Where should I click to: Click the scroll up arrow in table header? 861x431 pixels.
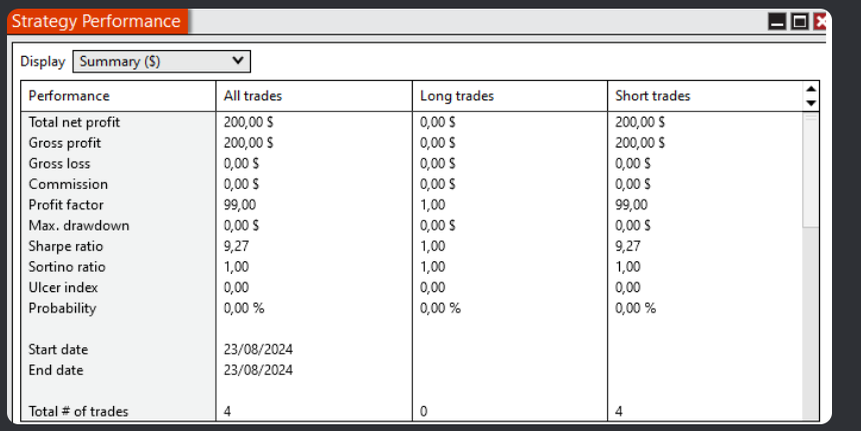(811, 90)
